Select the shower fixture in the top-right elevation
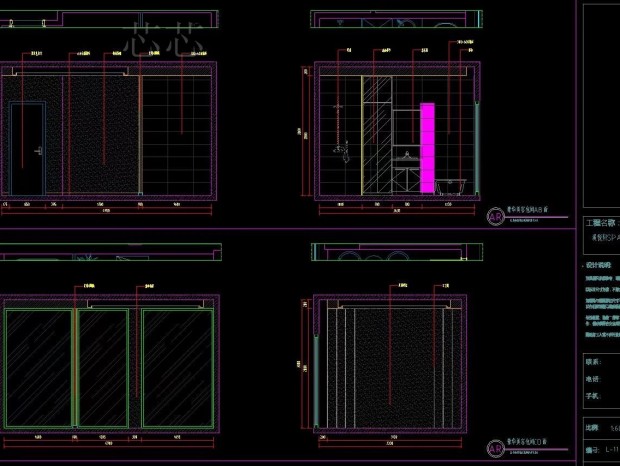620x466 pixels. point(341,148)
